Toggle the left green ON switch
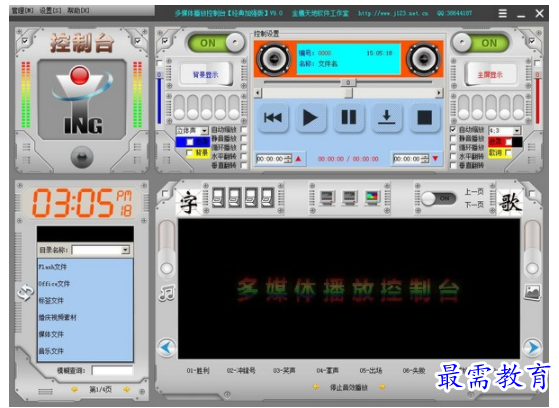 pyautogui.click(x=216, y=43)
